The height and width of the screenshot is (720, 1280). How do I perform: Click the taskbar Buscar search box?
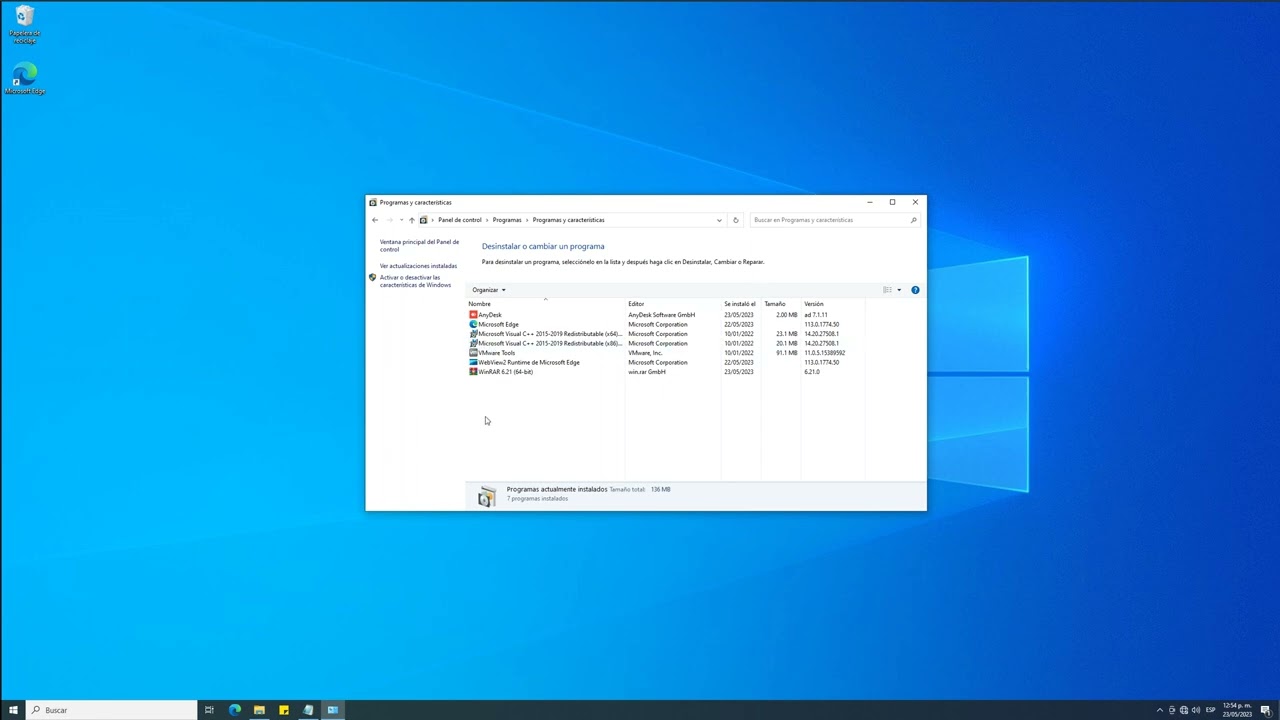tap(111, 710)
